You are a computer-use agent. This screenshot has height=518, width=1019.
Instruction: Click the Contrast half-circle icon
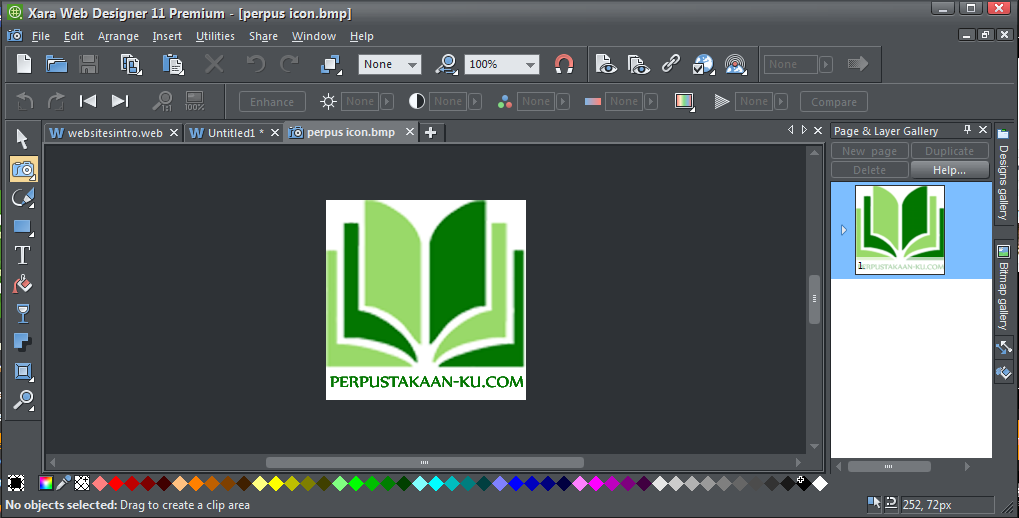tap(417, 101)
